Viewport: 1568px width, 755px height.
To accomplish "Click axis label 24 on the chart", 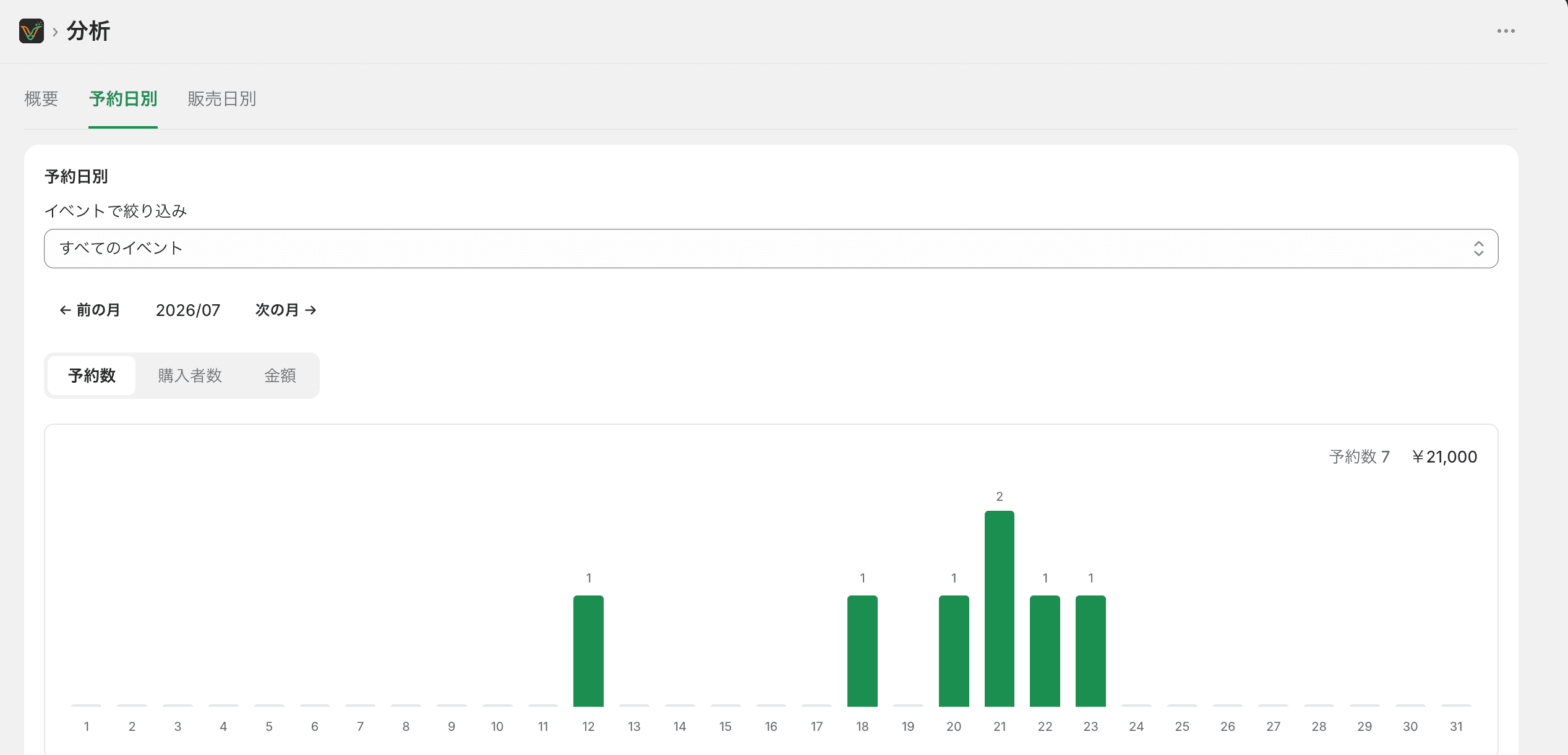I will tap(1136, 727).
